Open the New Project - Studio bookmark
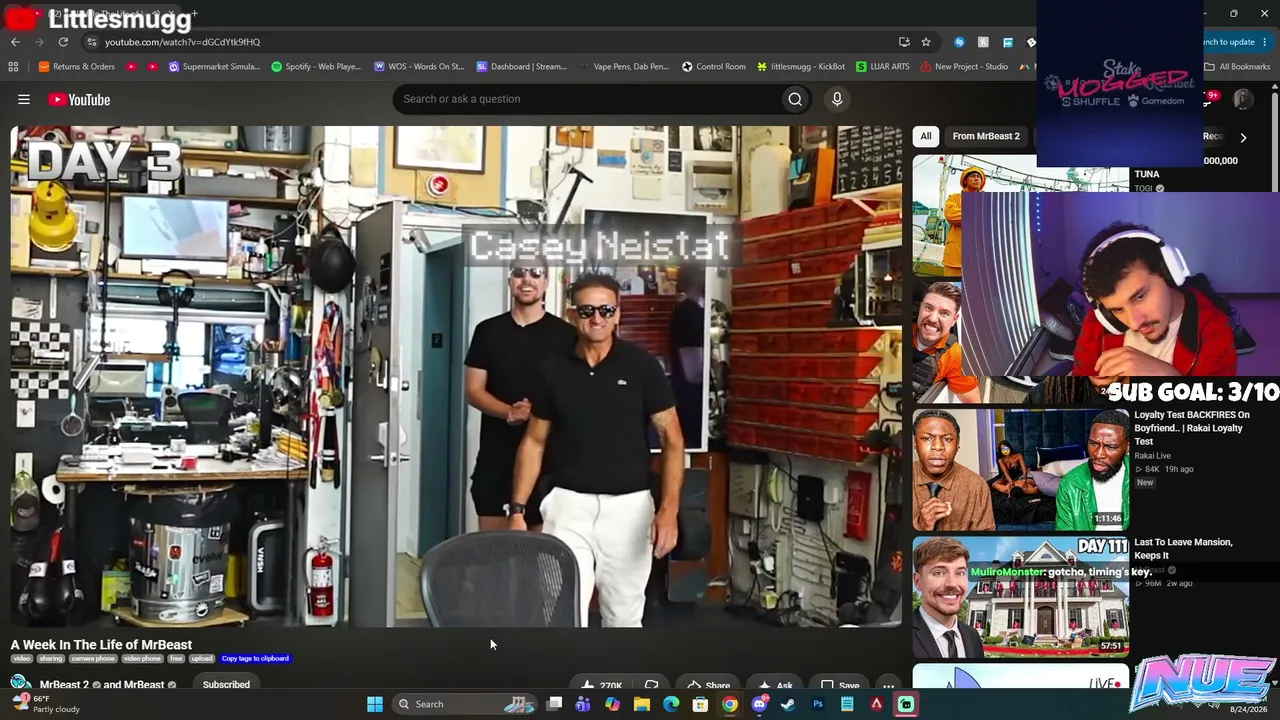The width and height of the screenshot is (1280, 720). (x=964, y=67)
